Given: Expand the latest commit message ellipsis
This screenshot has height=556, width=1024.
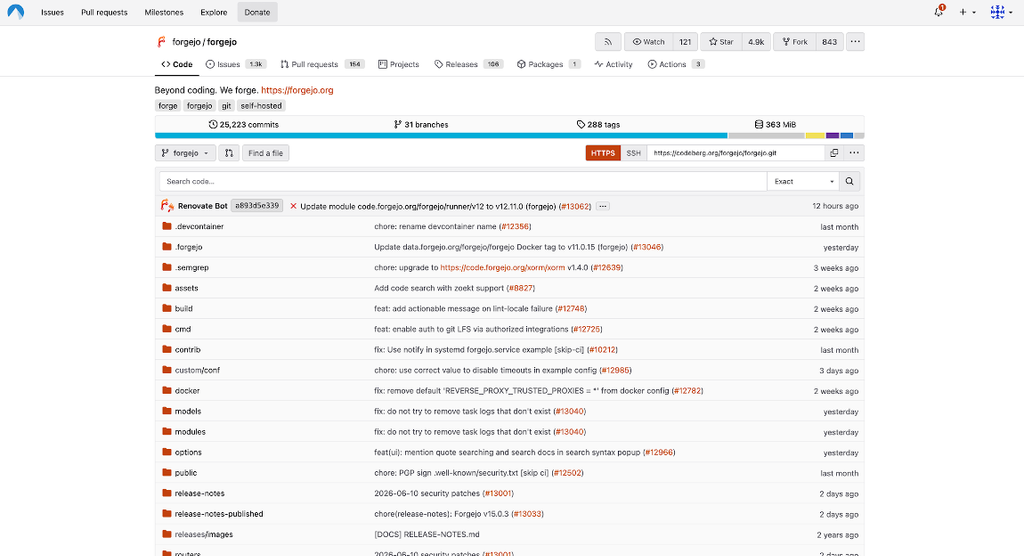Looking at the screenshot, I should pyautogui.click(x=603, y=206).
